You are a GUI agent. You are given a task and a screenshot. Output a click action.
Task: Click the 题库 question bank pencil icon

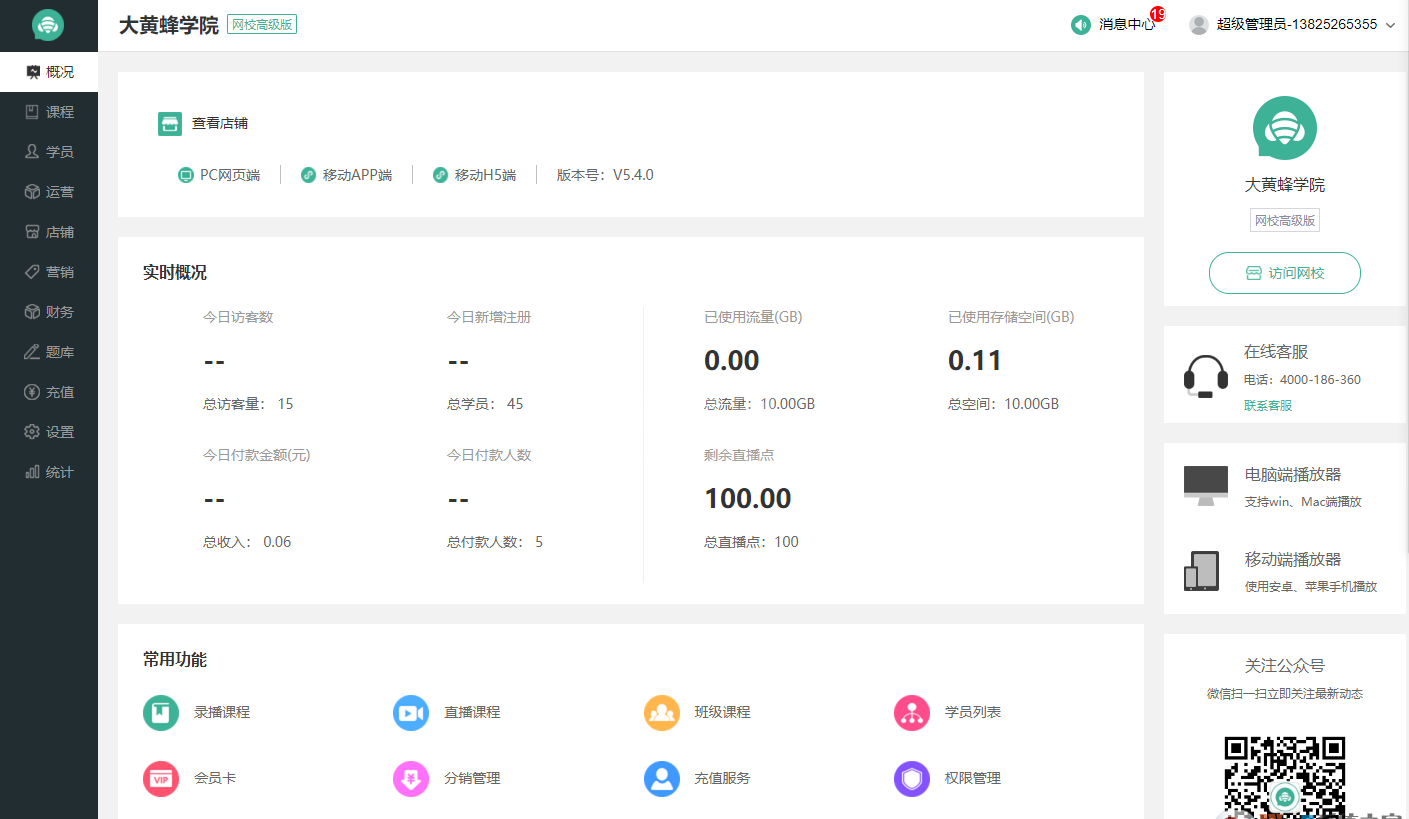coord(32,352)
